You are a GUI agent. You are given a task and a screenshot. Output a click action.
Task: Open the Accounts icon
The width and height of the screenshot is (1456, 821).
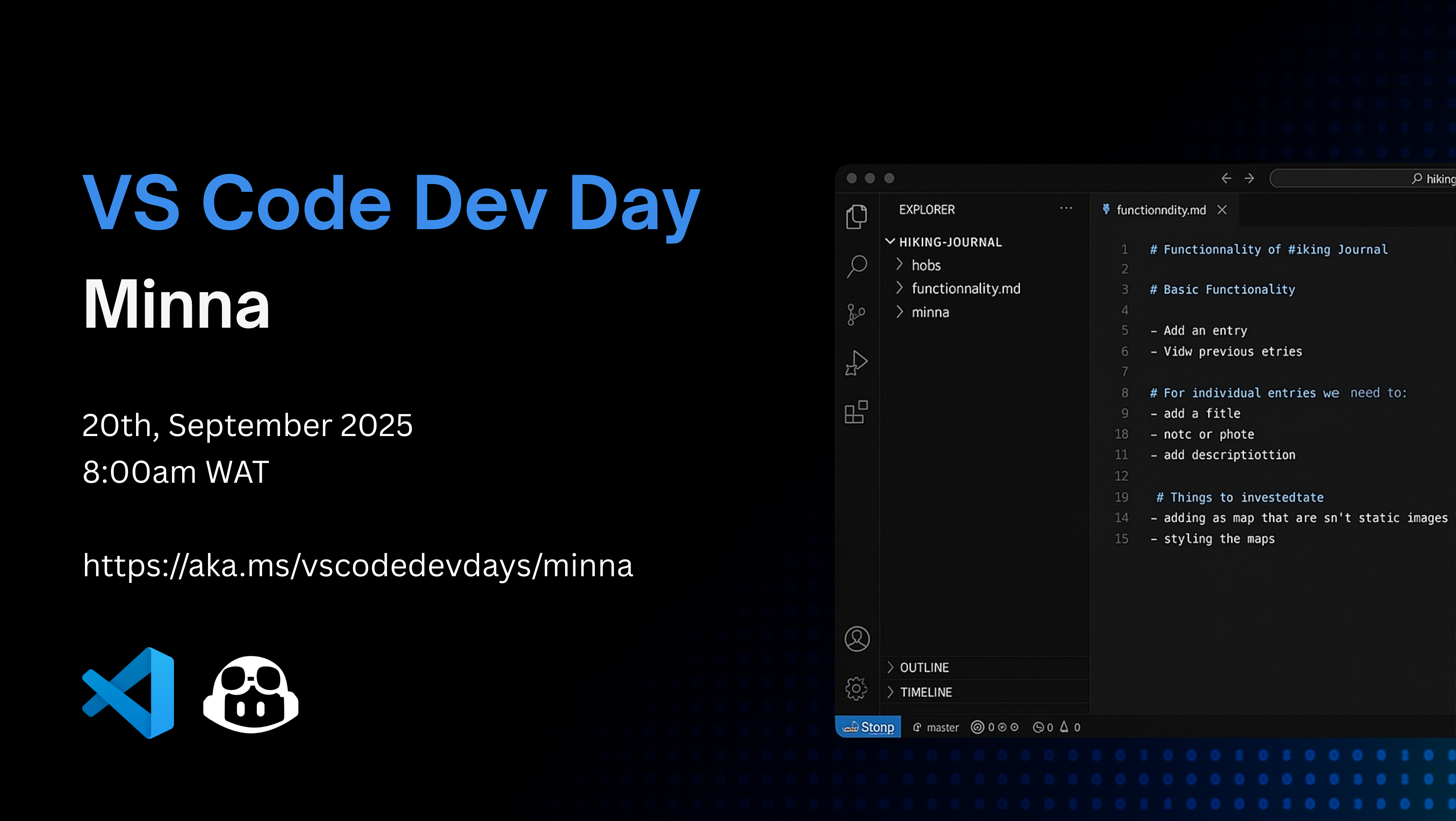[x=857, y=639]
